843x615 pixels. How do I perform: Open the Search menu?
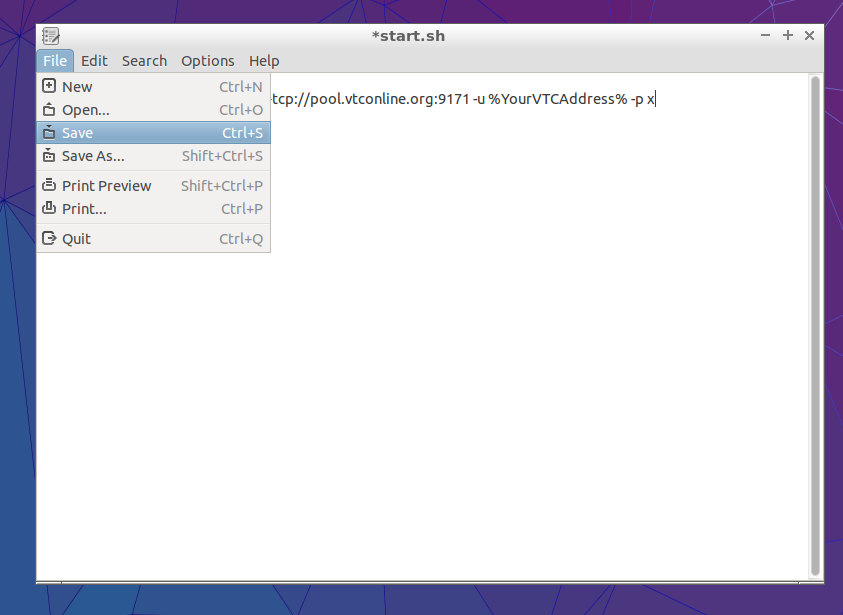click(x=144, y=61)
